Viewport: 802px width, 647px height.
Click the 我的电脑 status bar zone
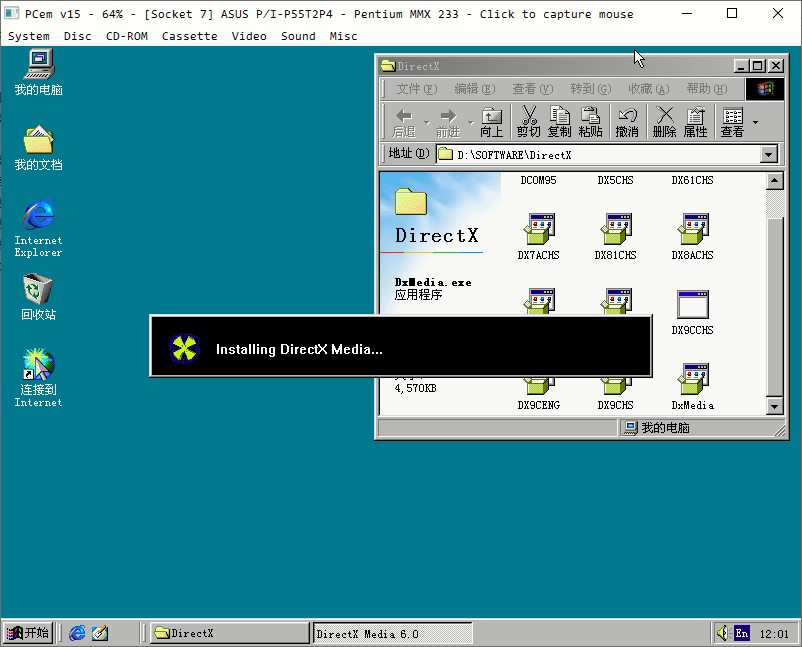point(701,428)
